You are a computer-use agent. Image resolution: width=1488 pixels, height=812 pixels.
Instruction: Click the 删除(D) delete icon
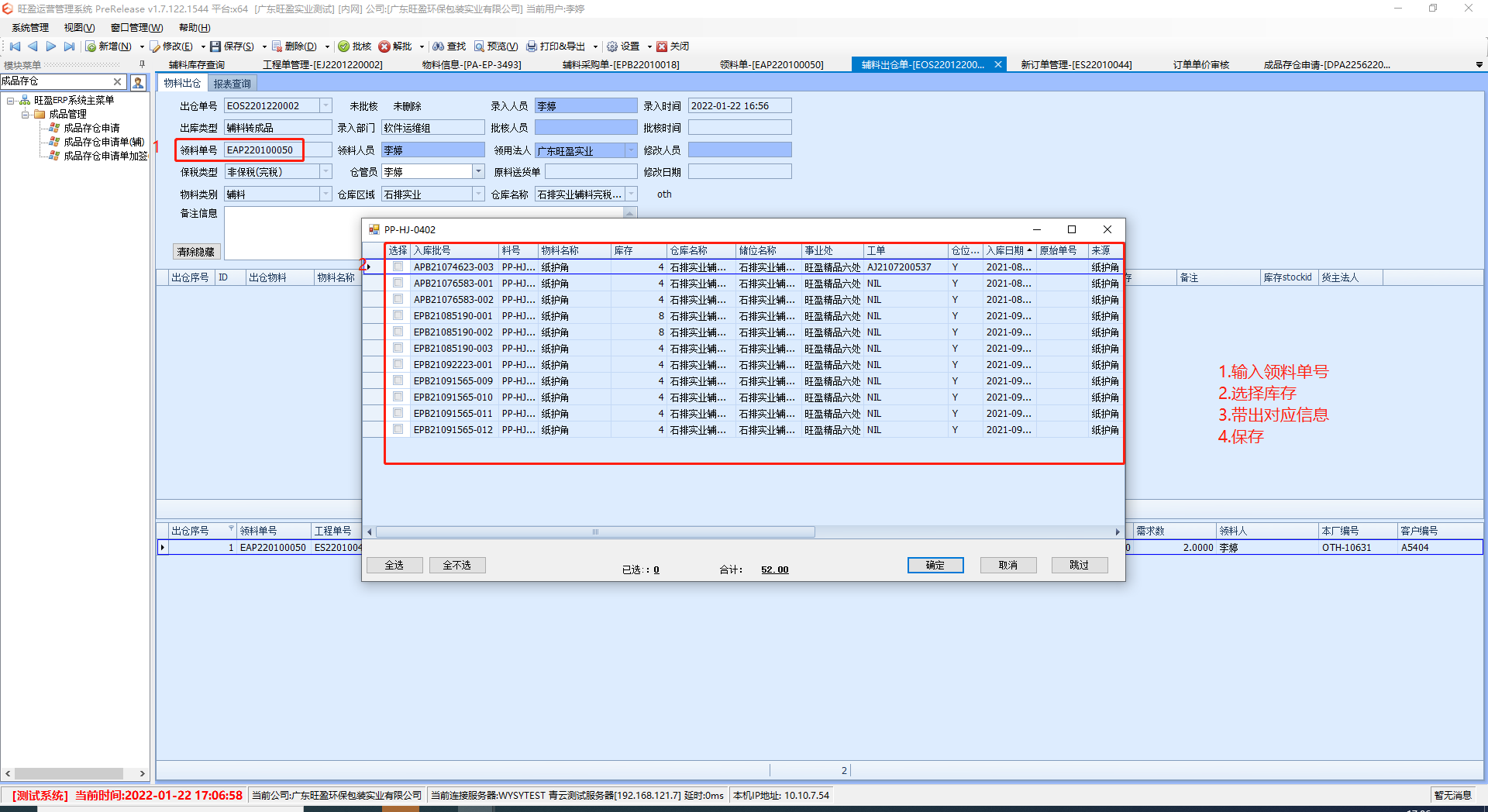[277, 46]
